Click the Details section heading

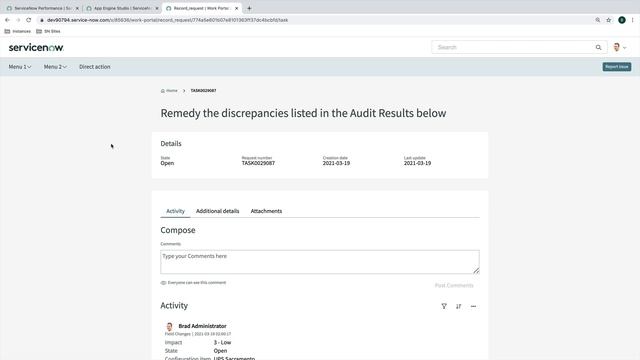pyautogui.click(x=171, y=144)
